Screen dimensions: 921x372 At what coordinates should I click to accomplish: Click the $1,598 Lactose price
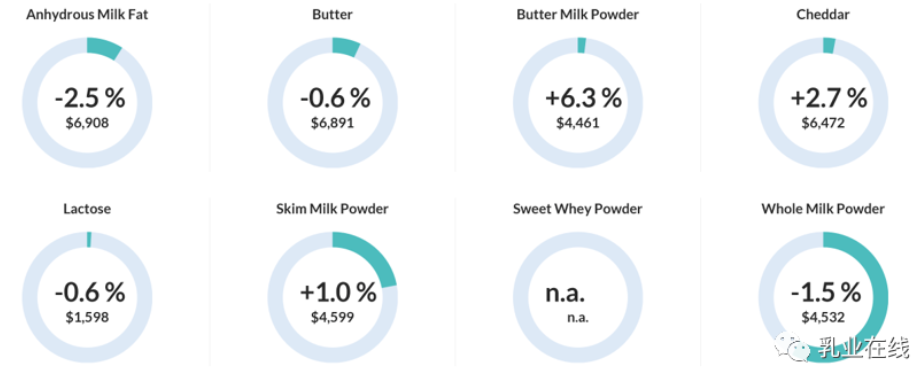[87, 317]
